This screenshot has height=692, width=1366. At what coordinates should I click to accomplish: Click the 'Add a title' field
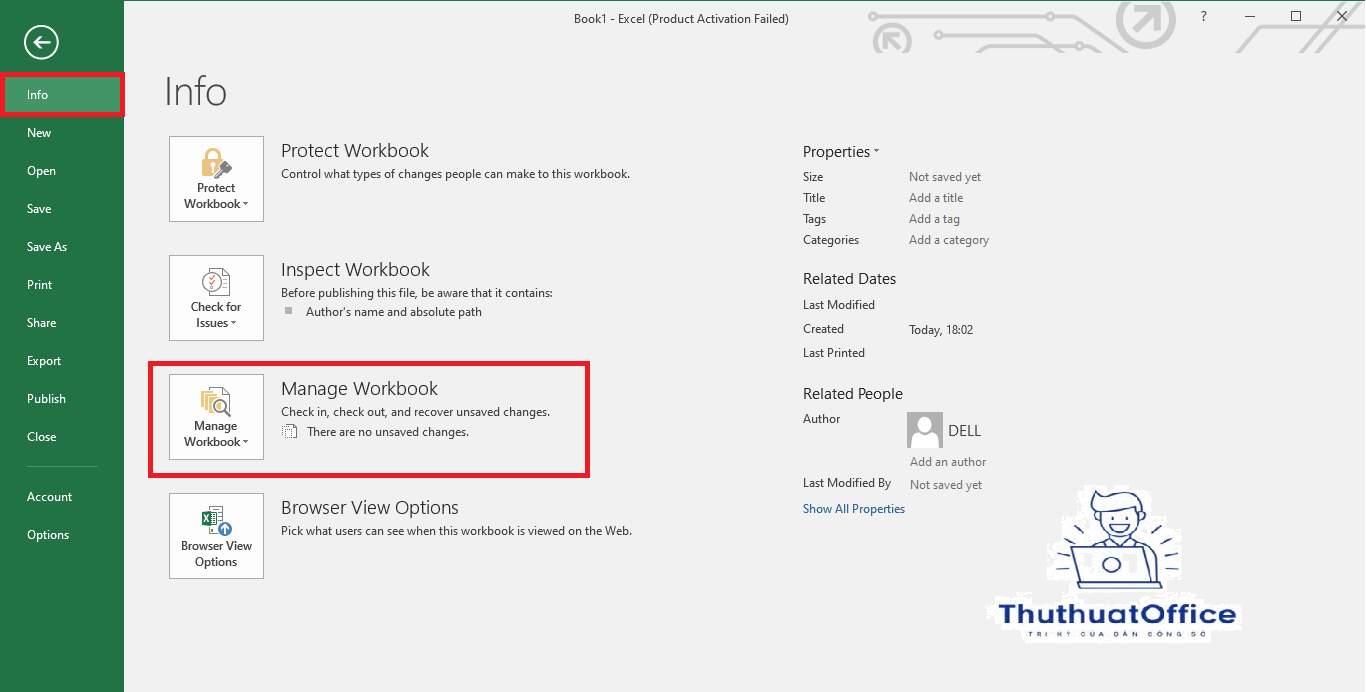point(936,198)
